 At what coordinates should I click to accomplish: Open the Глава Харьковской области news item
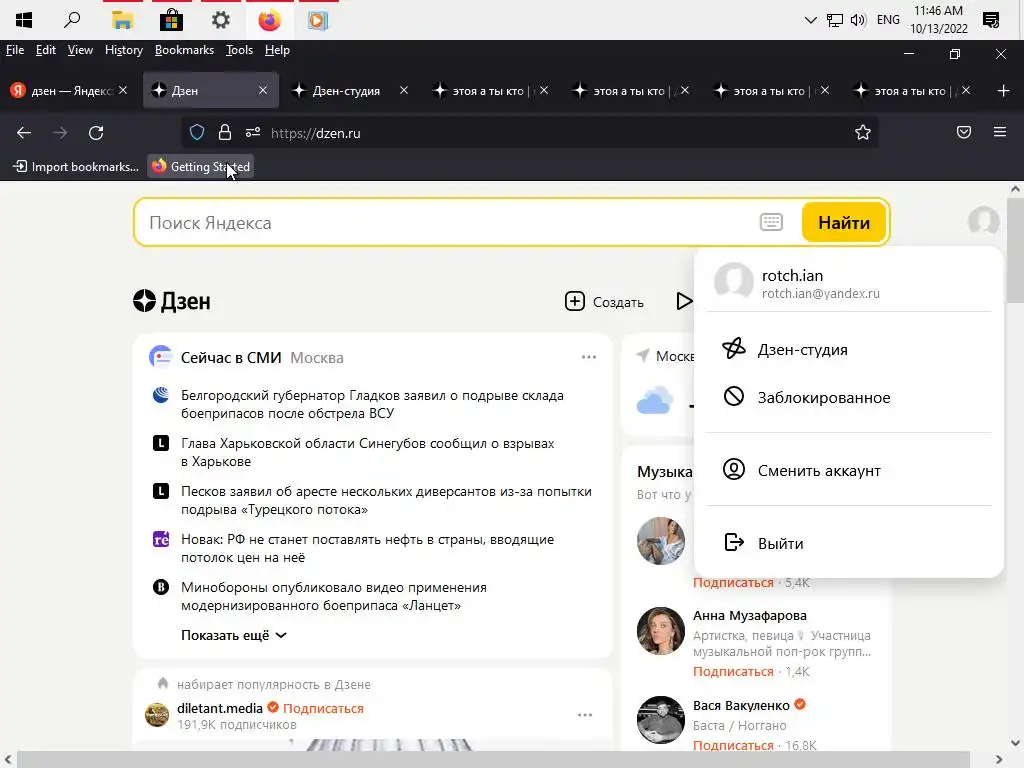[368, 452]
